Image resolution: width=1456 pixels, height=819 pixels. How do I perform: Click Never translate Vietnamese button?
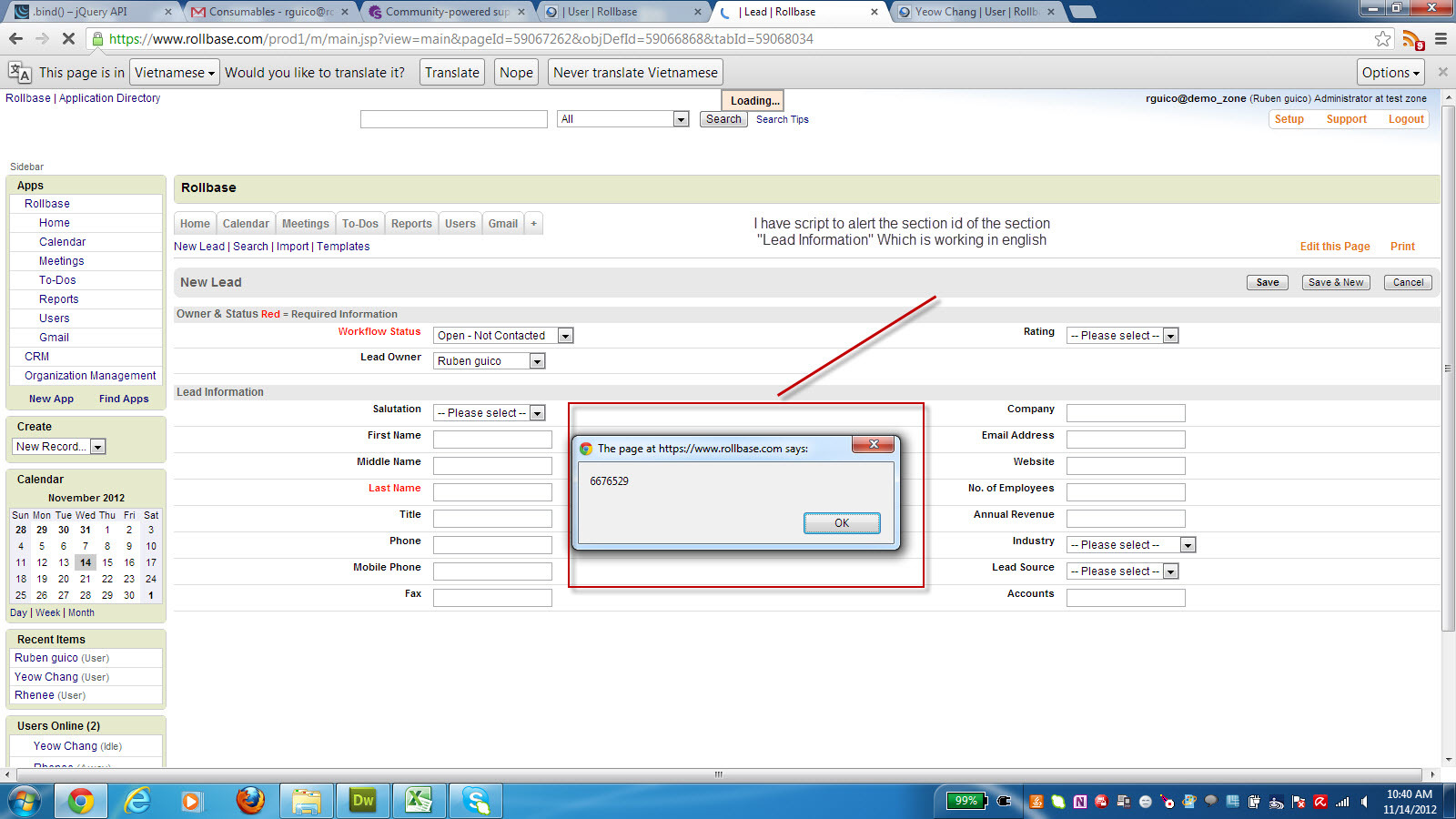pos(635,73)
